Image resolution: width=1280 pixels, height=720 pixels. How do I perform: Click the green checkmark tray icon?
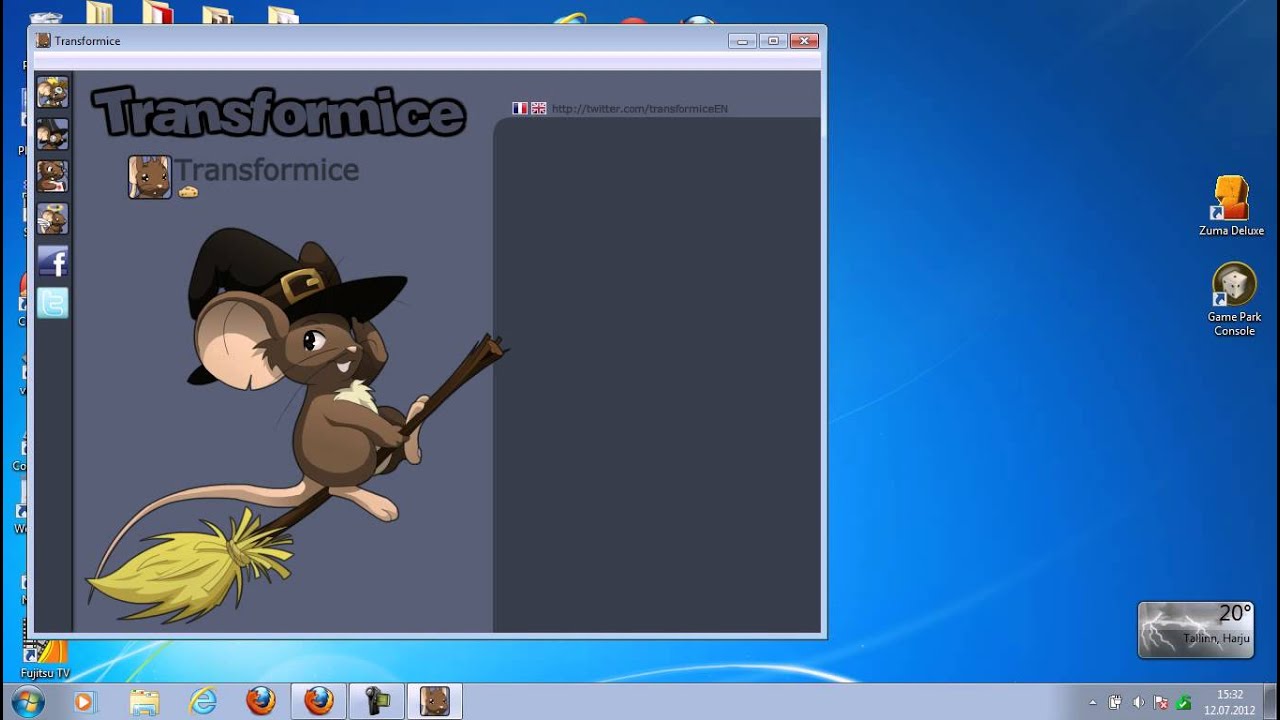pyautogui.click(x=1184, y=703)
